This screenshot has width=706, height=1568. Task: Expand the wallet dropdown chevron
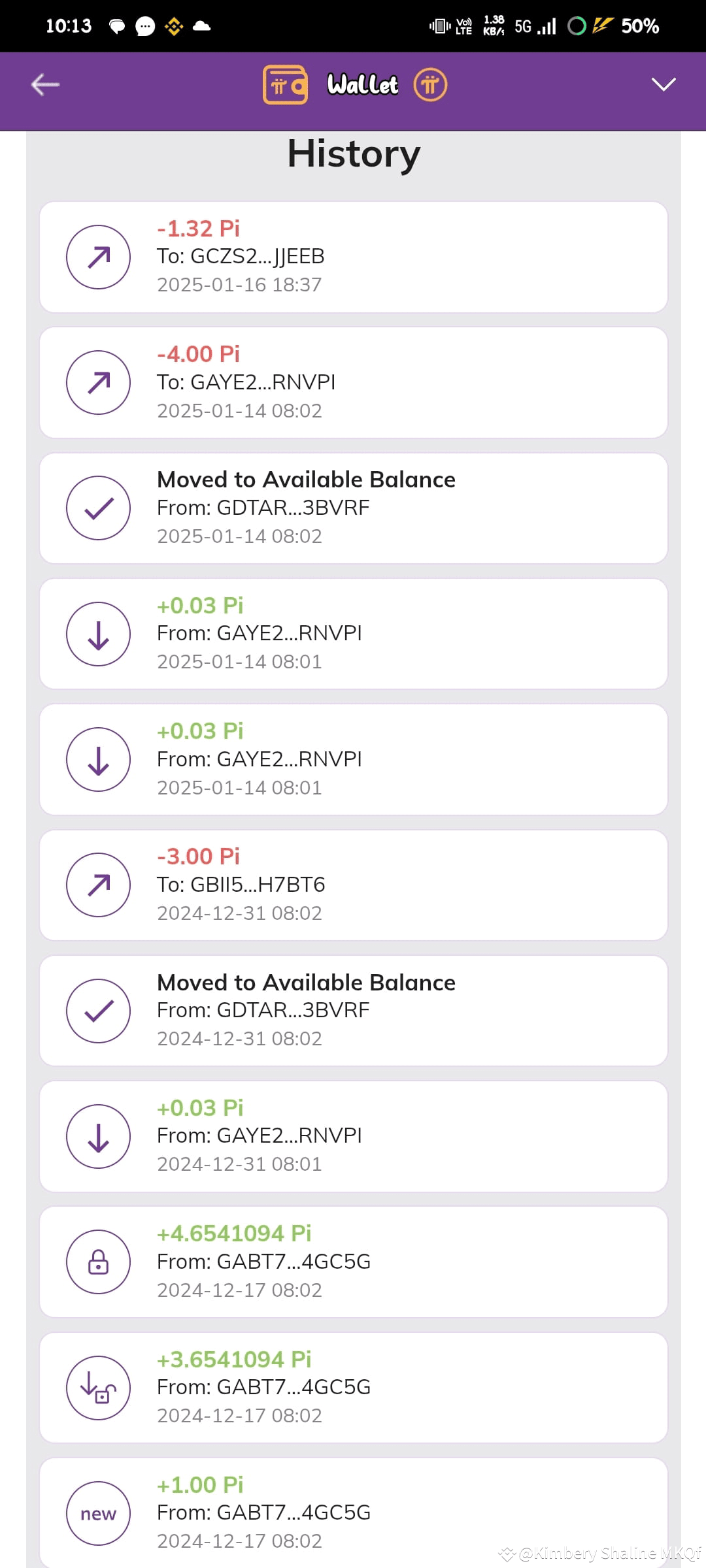(x=663, y=85)
